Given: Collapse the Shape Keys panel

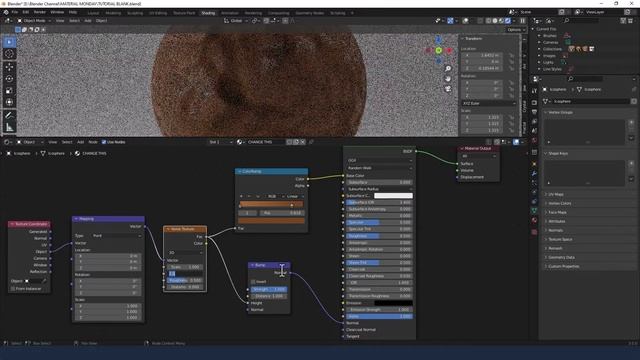Looking at the screenshot, I should pyautogui.click(x=558, y=153).
